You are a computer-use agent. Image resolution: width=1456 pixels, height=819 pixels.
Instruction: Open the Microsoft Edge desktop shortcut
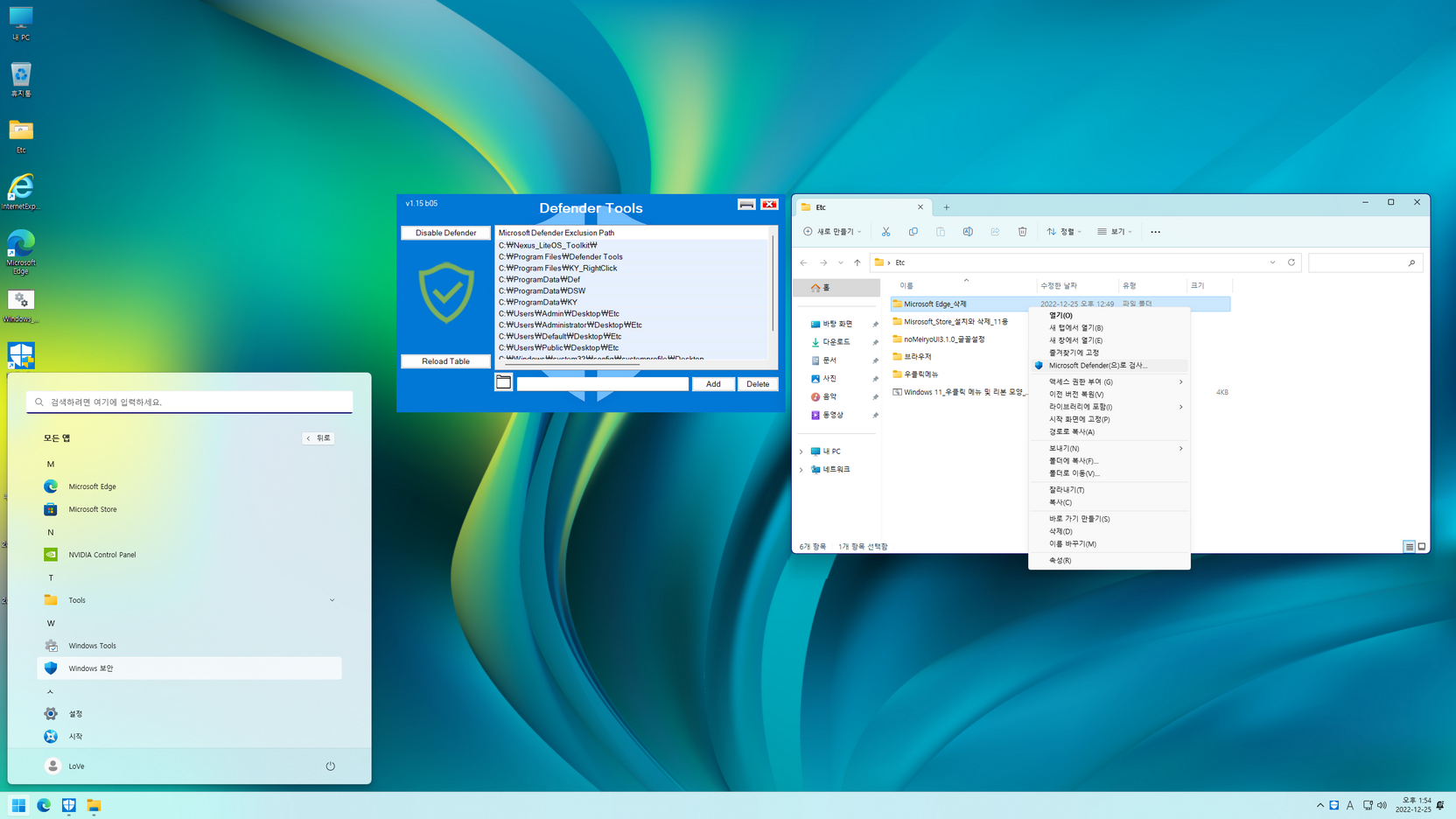[x=20, y=253]
